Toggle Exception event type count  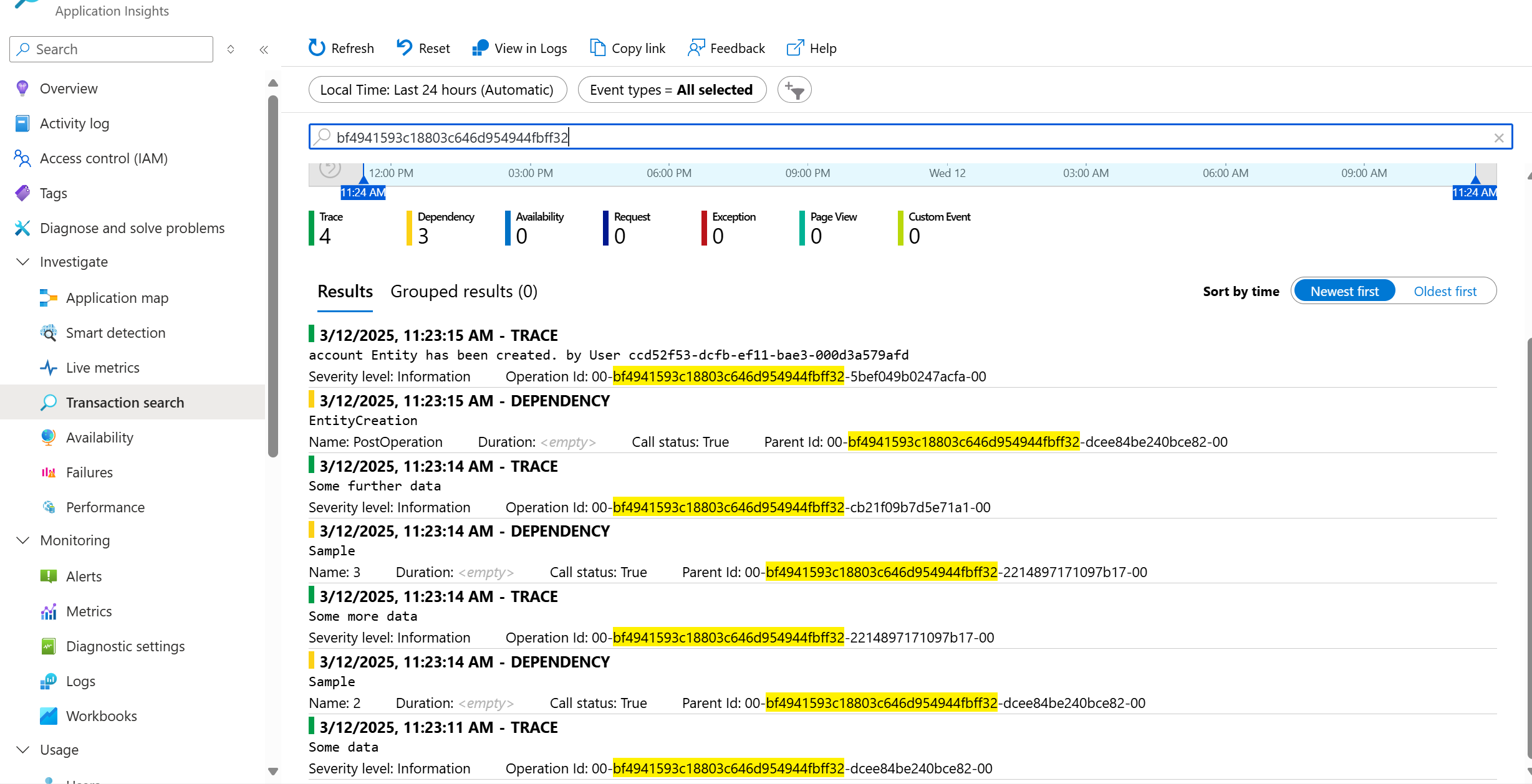pos(728,228)
